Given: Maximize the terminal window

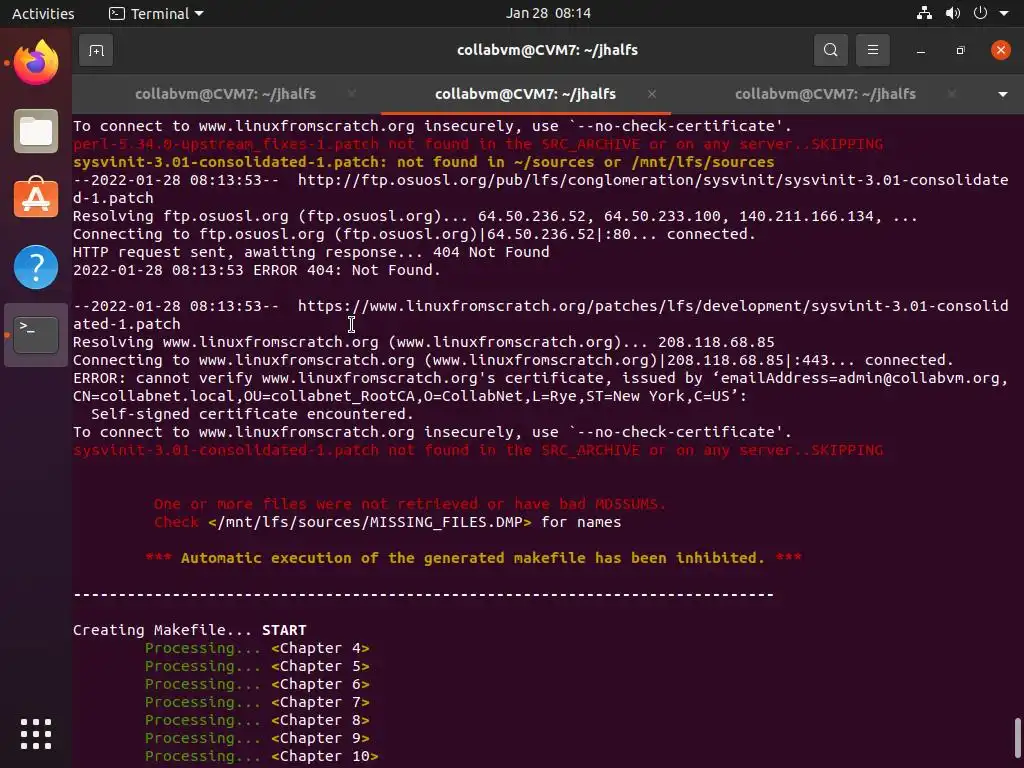Looking at the screenshot, I should click(960, 50).
